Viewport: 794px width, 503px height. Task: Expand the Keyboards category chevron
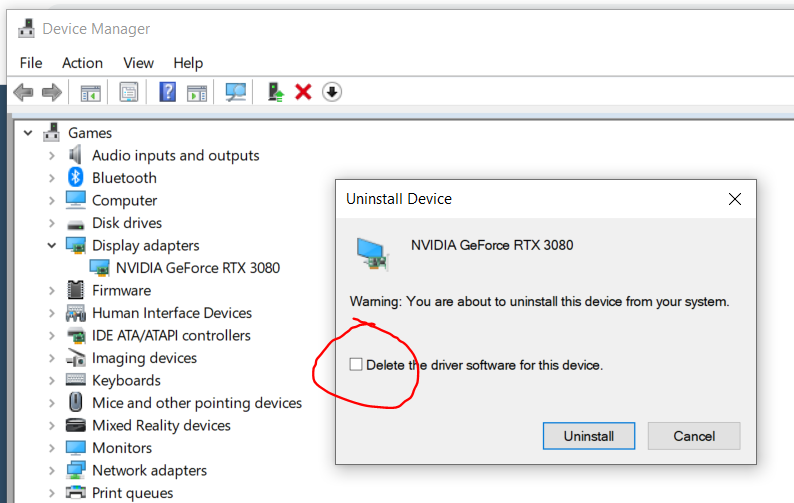[52, 380]
